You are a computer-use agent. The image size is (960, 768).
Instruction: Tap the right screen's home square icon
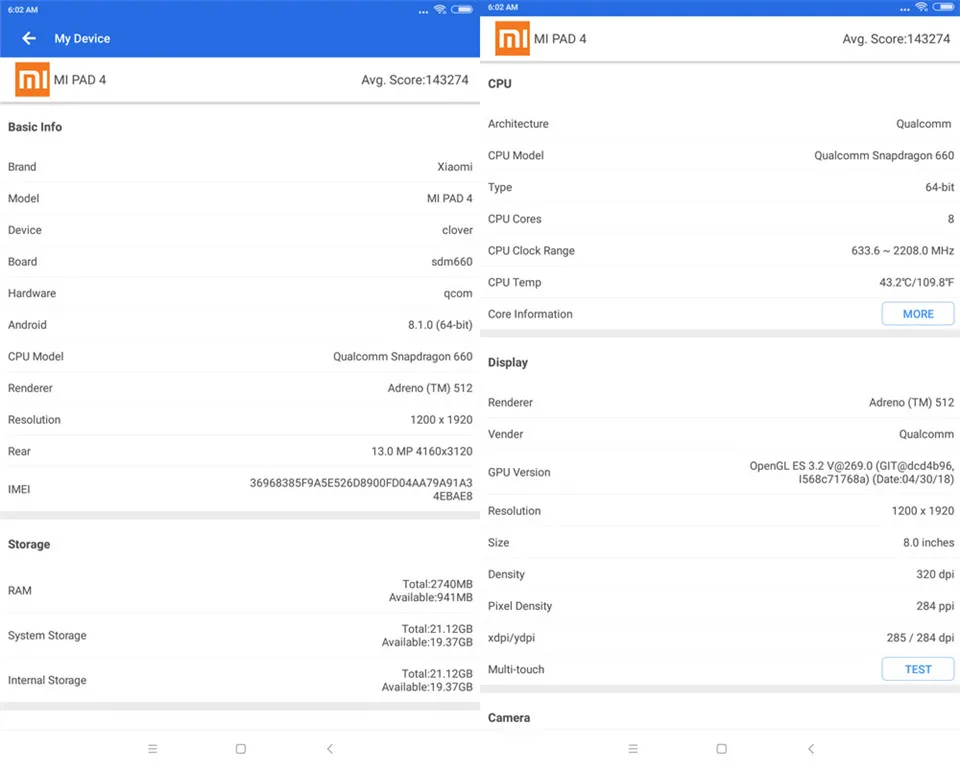[722, 748]
